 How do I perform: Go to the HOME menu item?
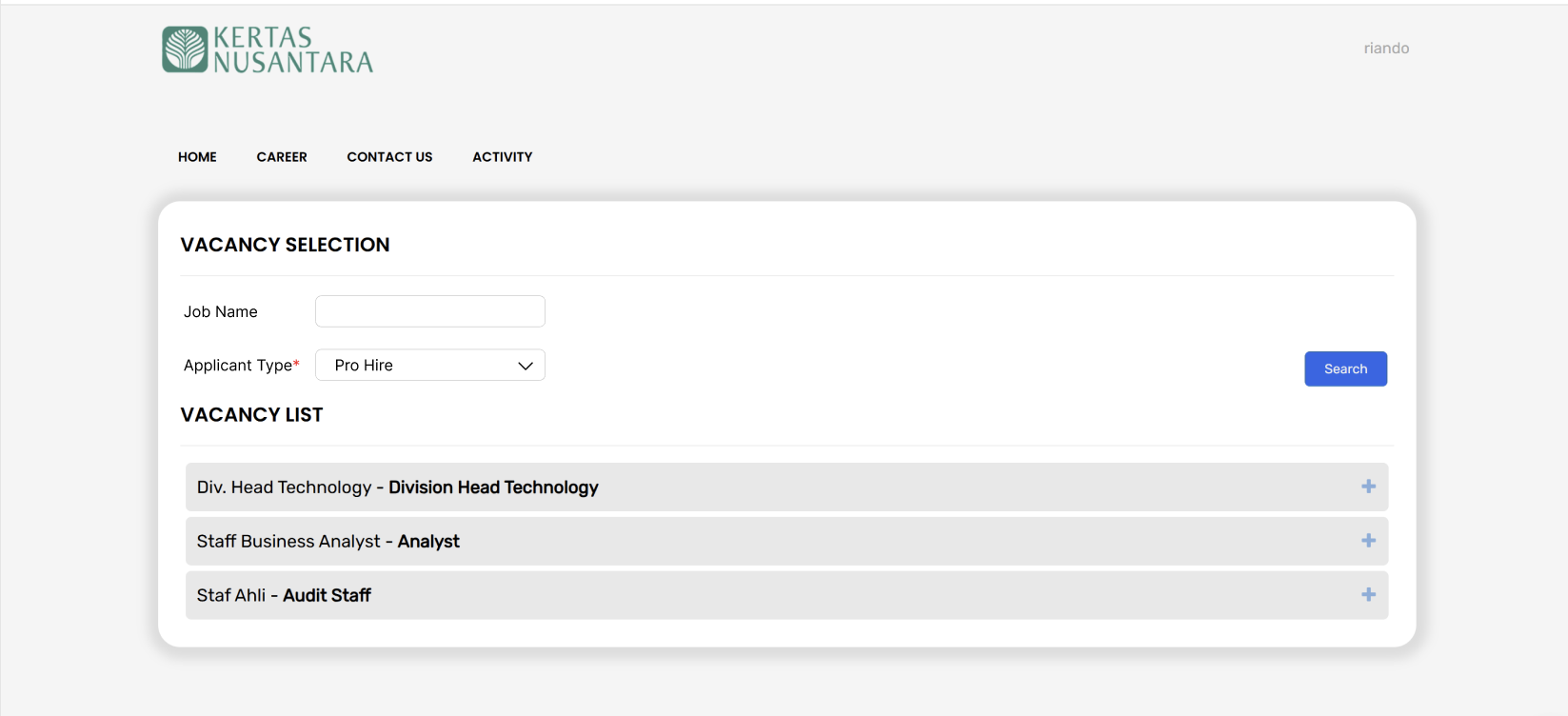pyautogui.click(x=197, y=157)
